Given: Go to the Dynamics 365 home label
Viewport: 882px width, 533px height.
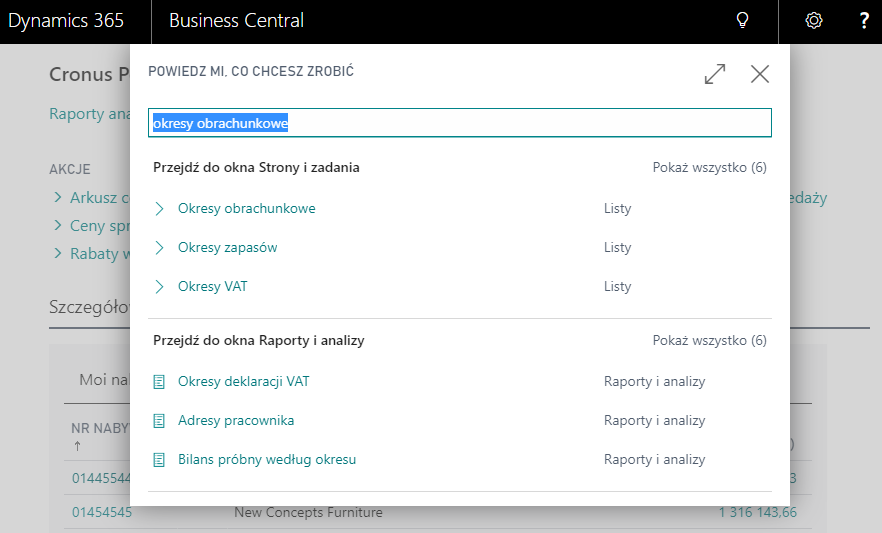Looking at the screenshot, I should pyautogui.click(x=66, y=21).
